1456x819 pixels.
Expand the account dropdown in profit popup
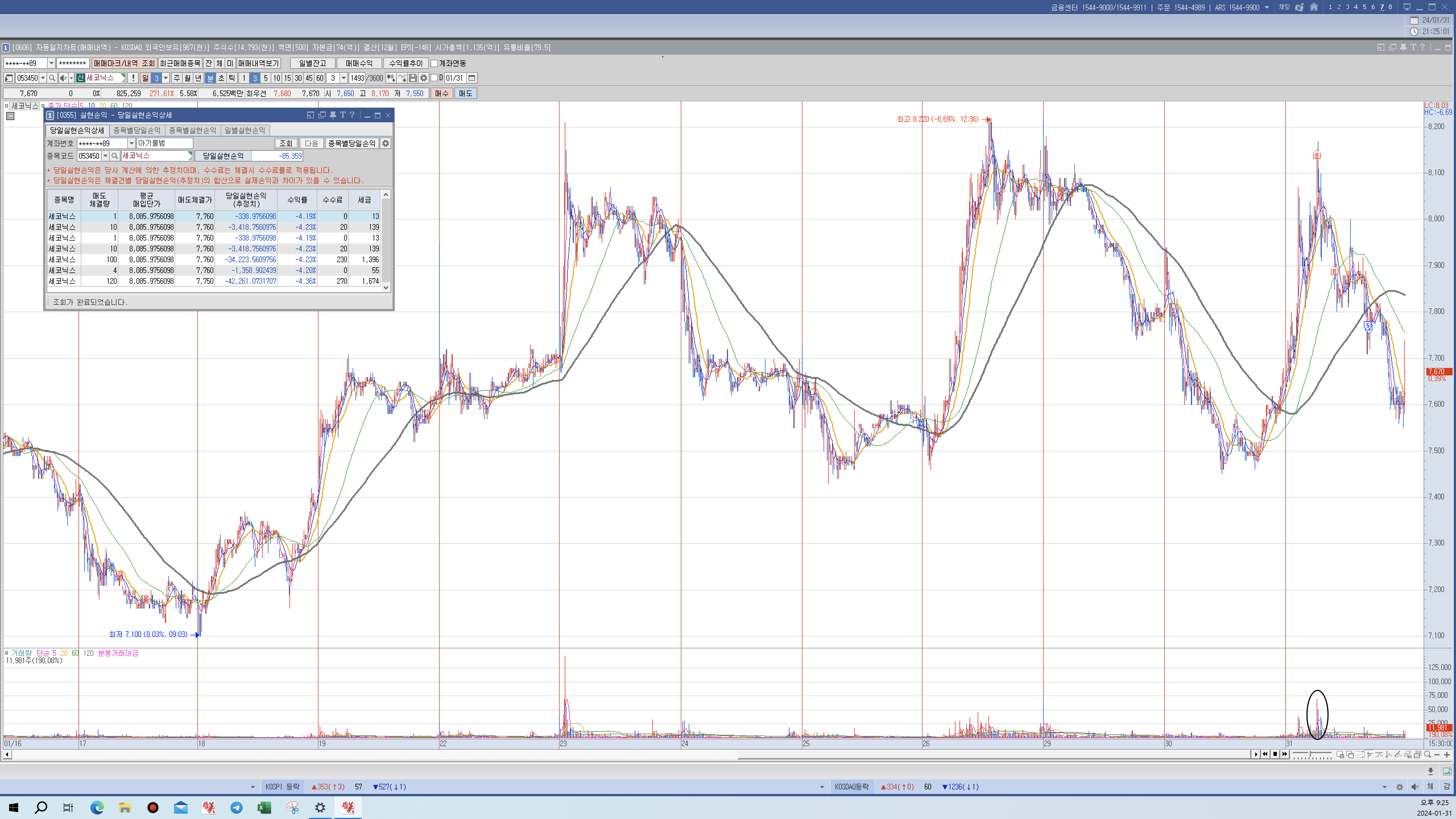click(131, 144)
